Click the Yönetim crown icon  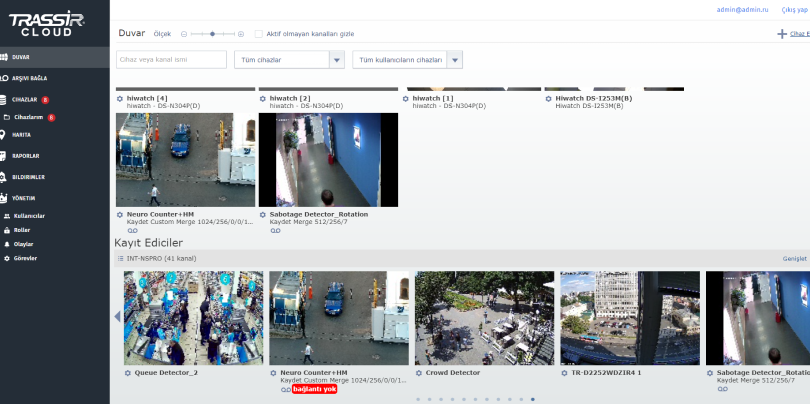click(x=4, y=198)
